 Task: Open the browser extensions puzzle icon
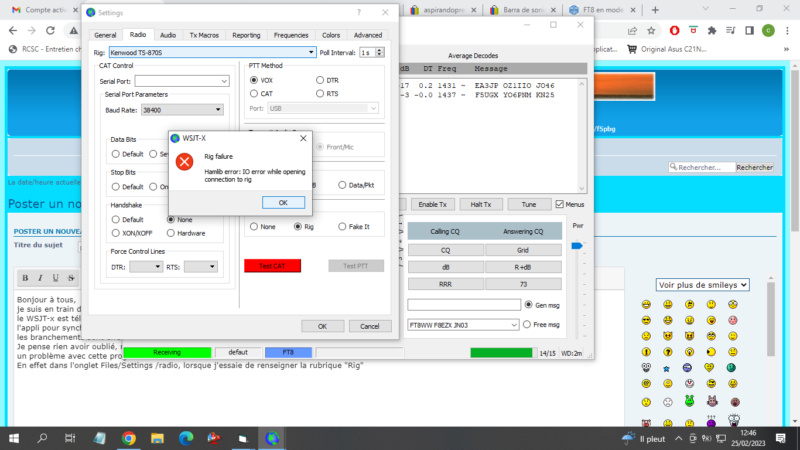[712, 31]
